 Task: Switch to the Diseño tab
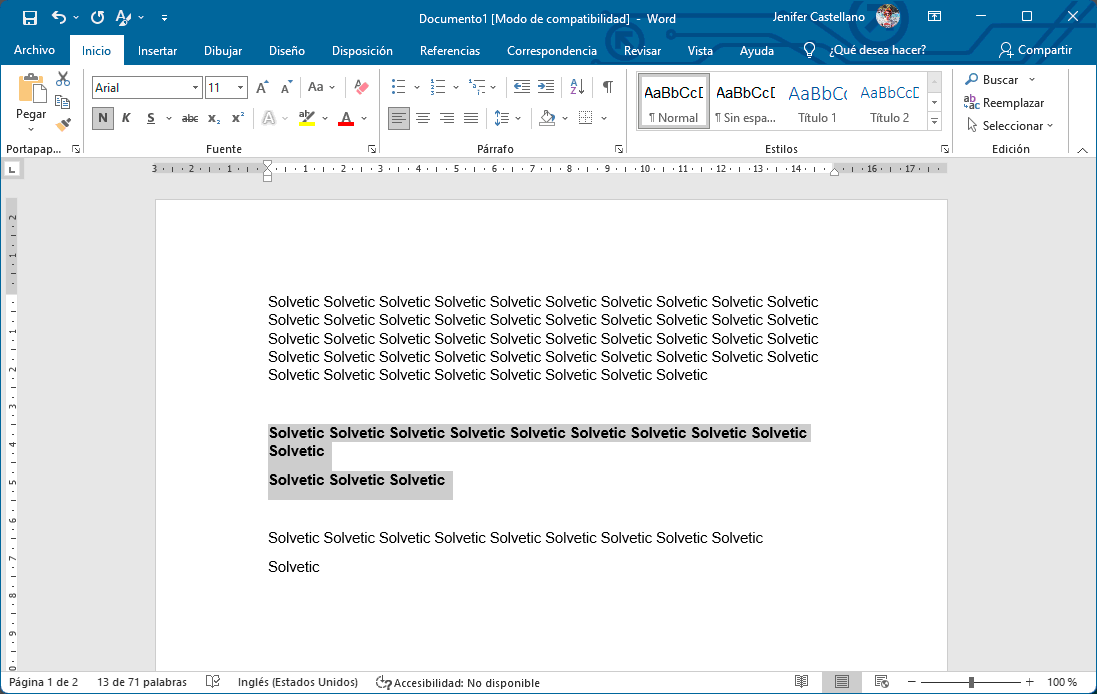tap(287, 50)
